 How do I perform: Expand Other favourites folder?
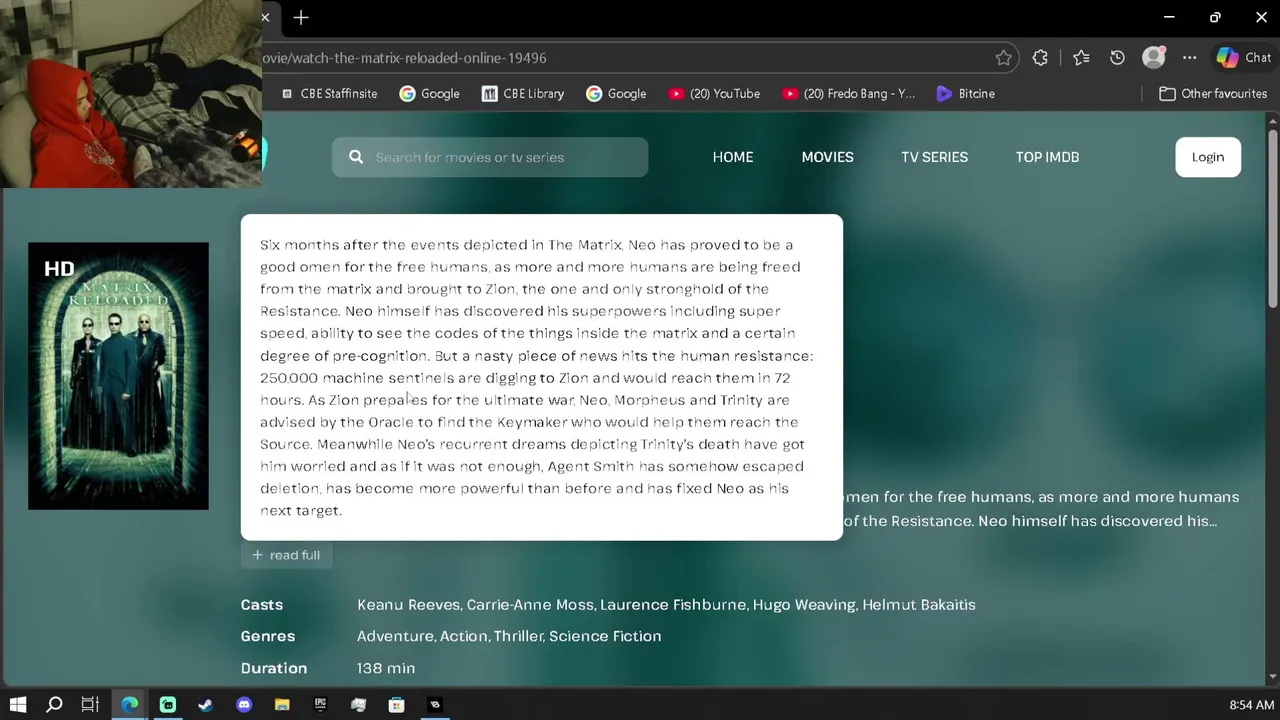[1212, 93]
